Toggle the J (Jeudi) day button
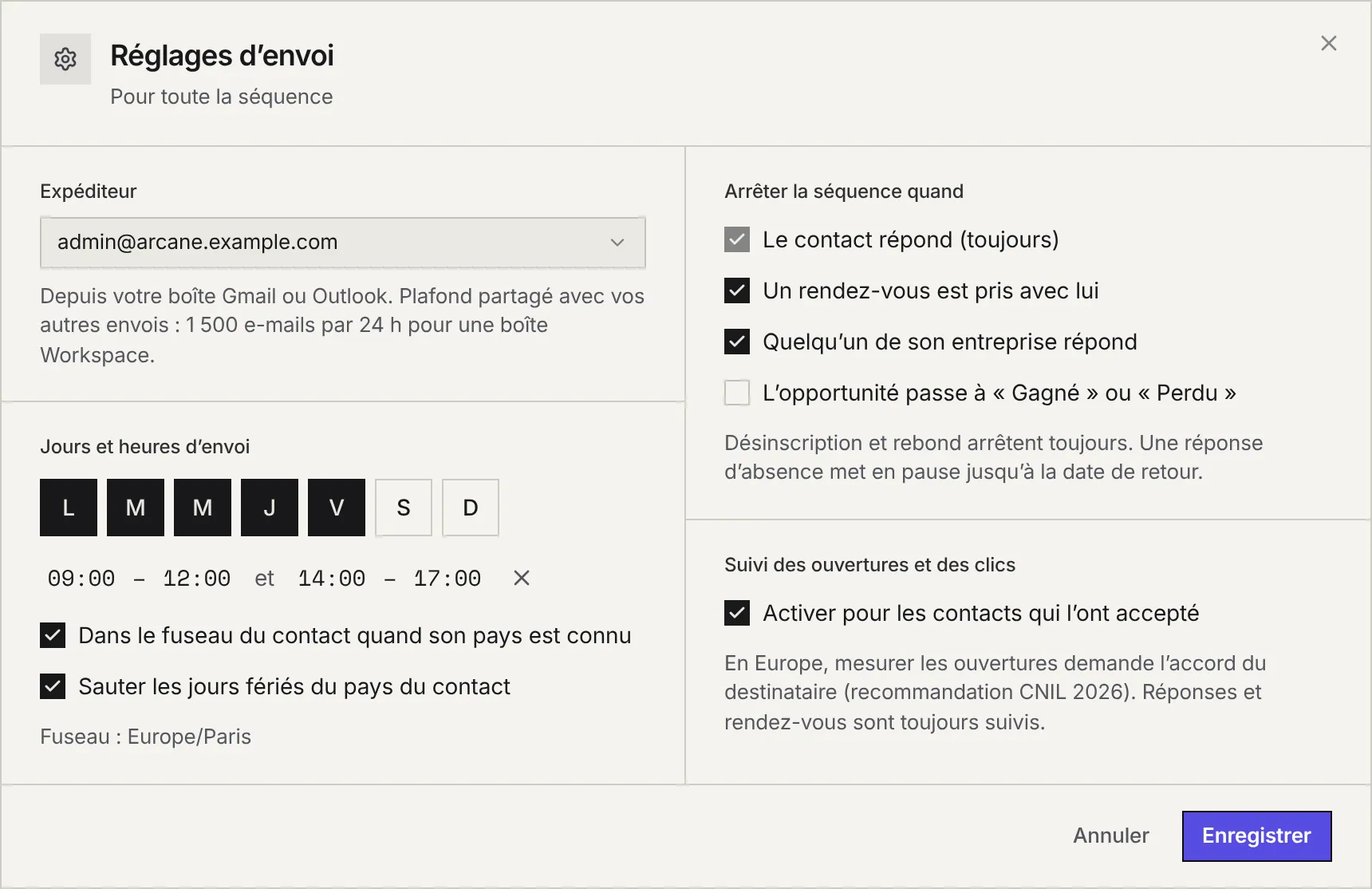Screen dimensions: 1372x889 (270, 508)
